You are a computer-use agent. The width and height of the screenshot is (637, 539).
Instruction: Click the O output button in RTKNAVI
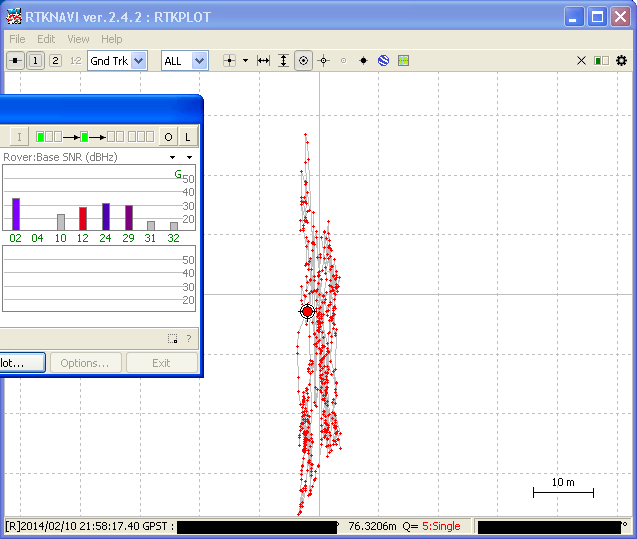pyautogui.click(x=168, y=136)
